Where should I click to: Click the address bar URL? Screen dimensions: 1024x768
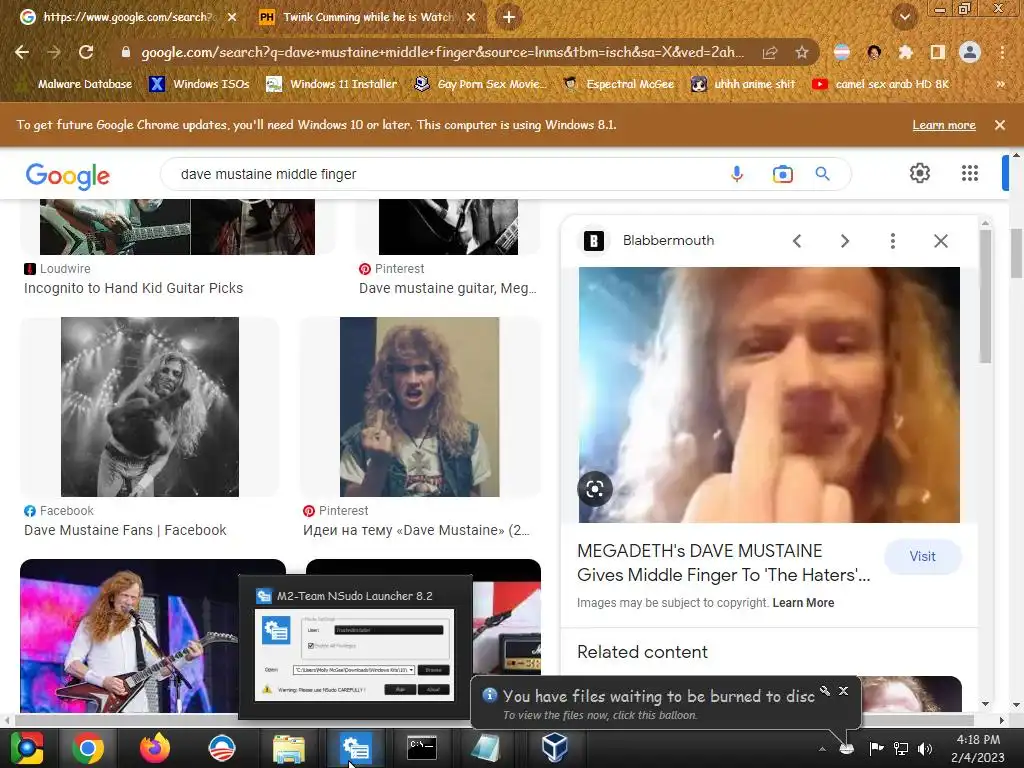441,52
